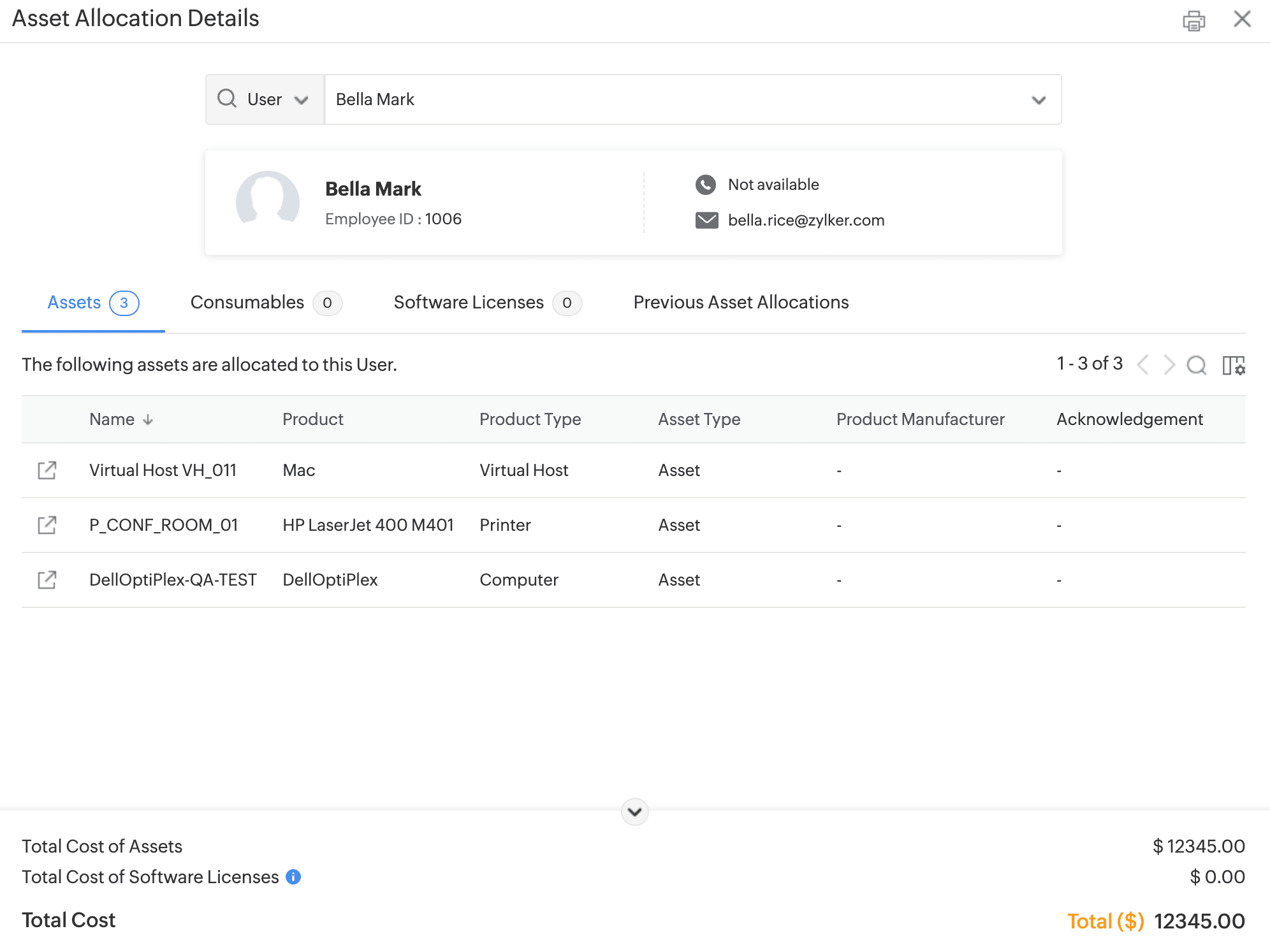The height and width of the screenshot is (952, 1270).
Task: Click the Virtual Host VH_011 asset name
Action: point(163,470)
